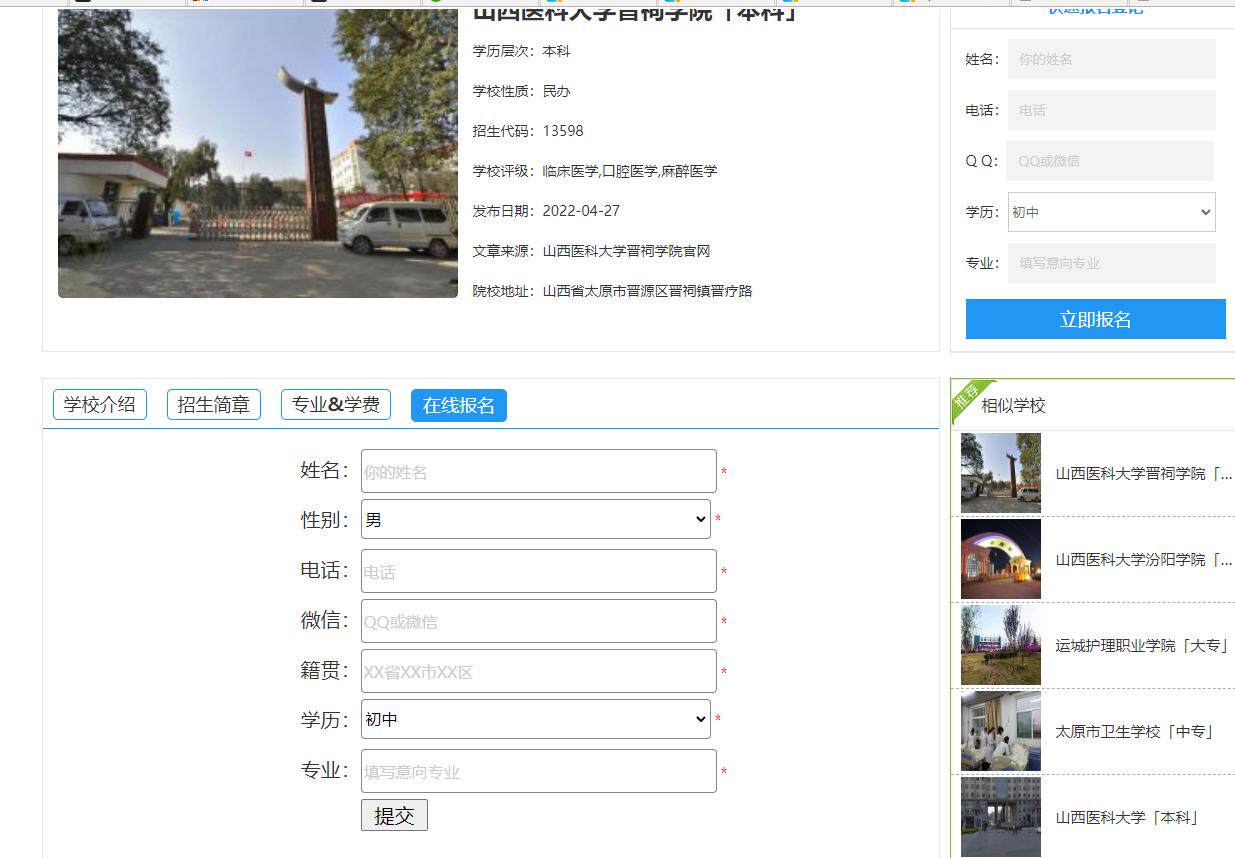Click the sidebar 专业 input
This screenshot has width=1235, height=858.
pos(1112,263)
